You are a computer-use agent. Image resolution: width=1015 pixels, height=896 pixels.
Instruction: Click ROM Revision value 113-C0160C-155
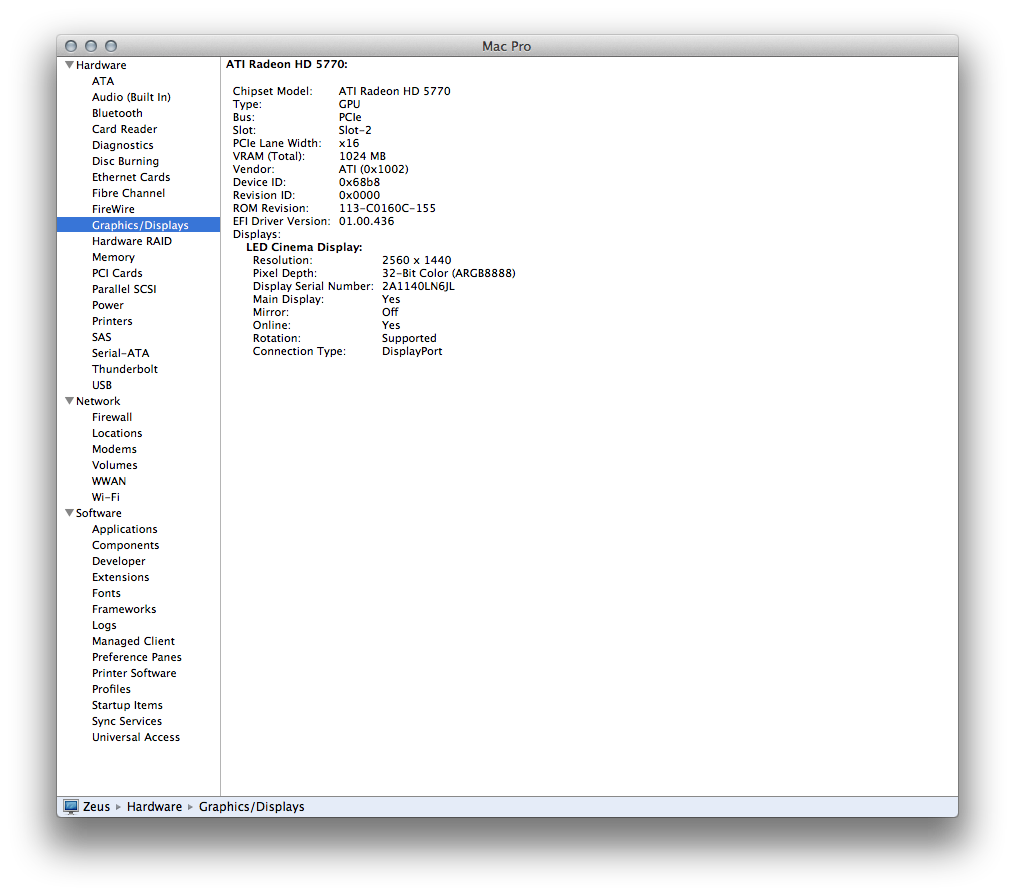coord(387,208)
